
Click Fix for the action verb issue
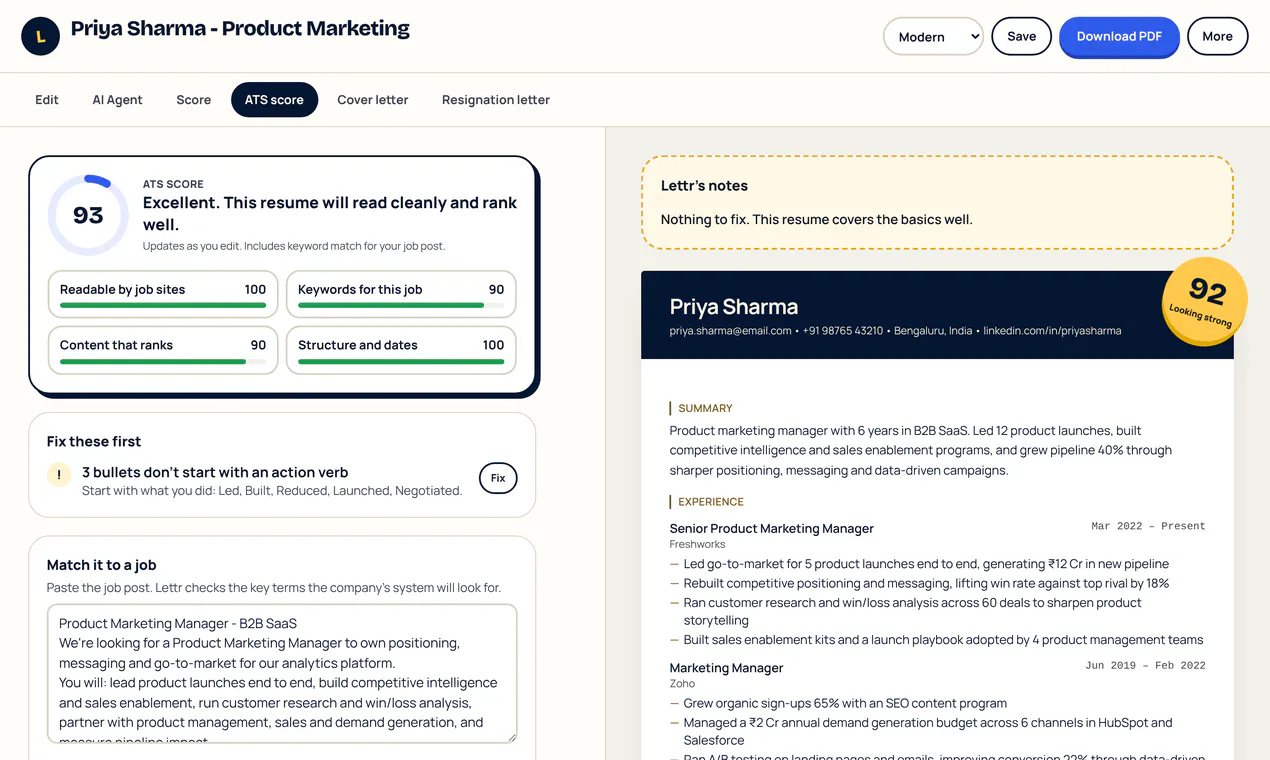(x=498, y=478)
